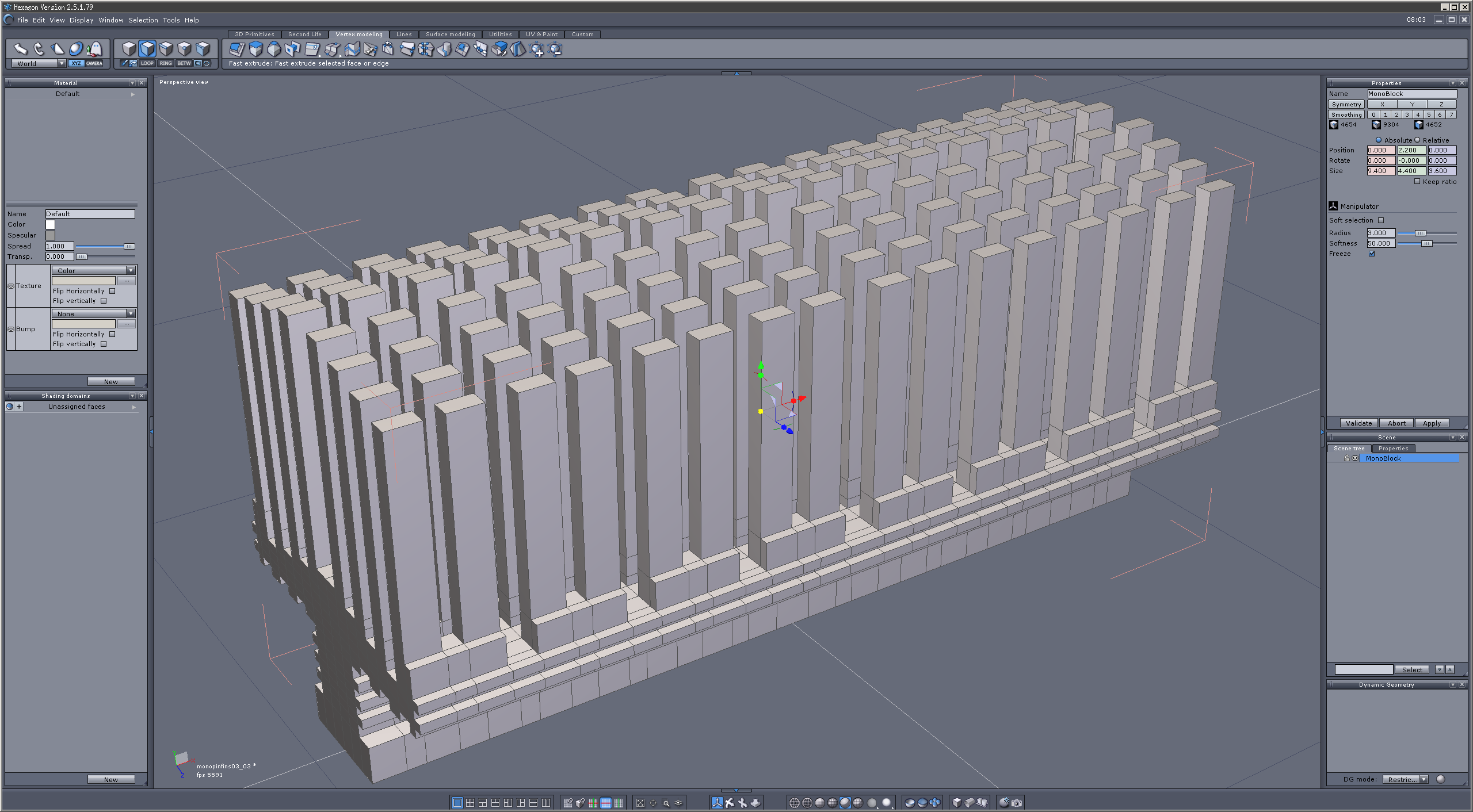Enable the Soft selection checkbox

[1381, 220]
